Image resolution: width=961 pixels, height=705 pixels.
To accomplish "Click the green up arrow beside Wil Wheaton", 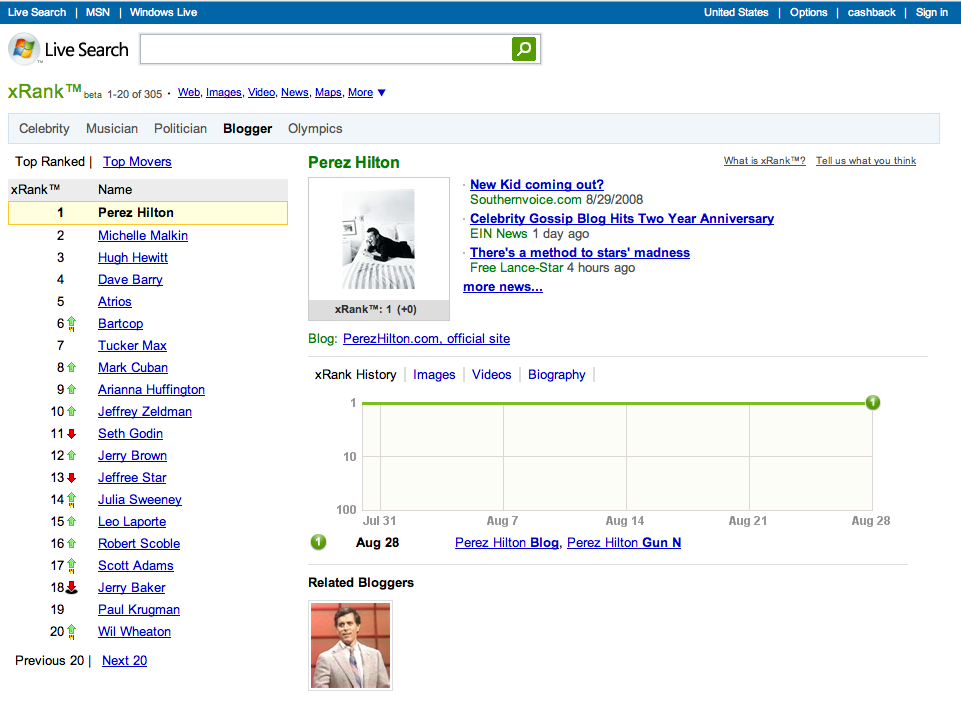I will tap(71, 632).
